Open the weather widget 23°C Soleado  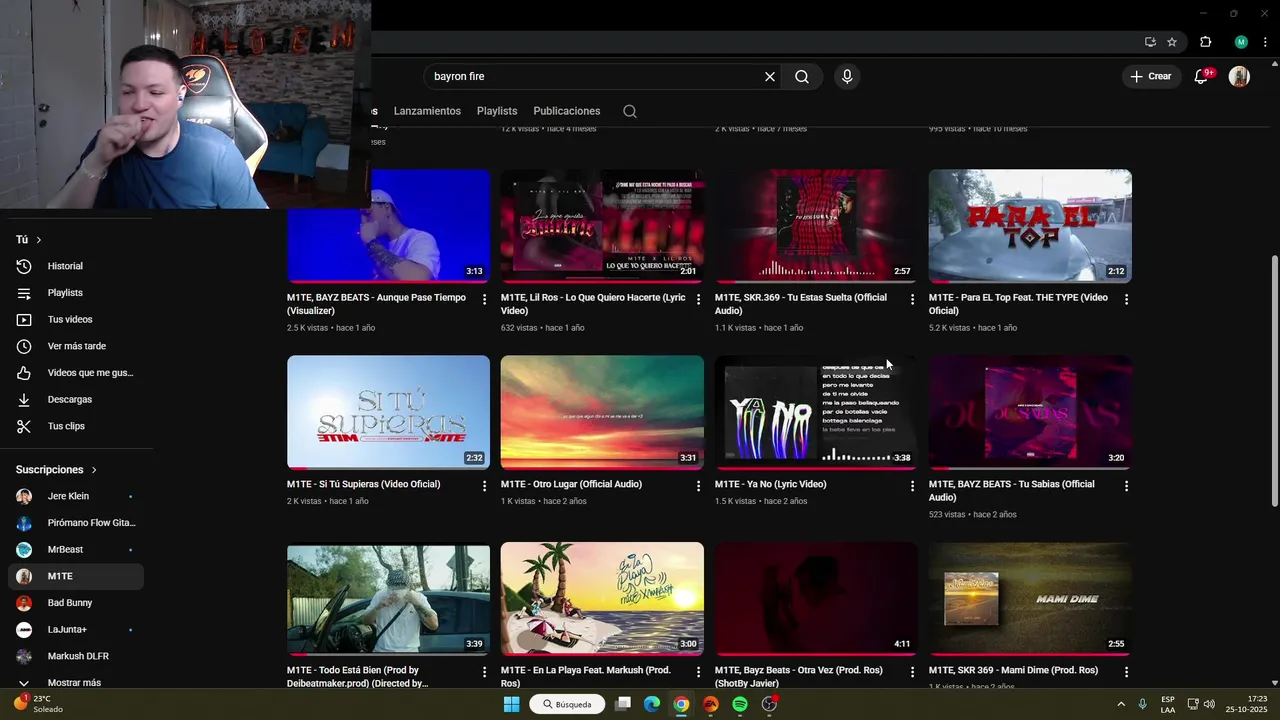38,704
